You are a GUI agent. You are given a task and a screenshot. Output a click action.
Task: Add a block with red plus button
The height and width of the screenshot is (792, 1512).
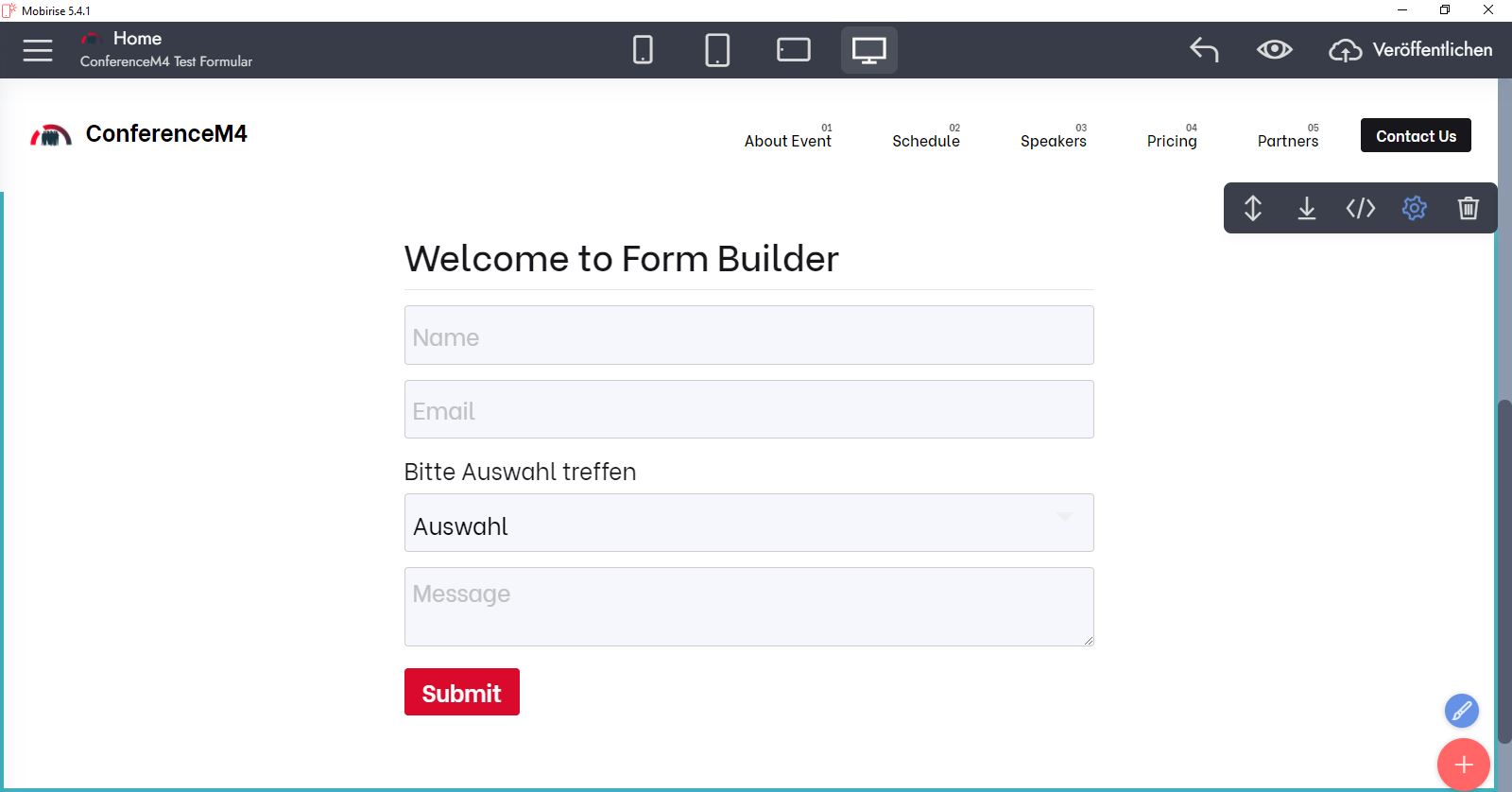1463,765
